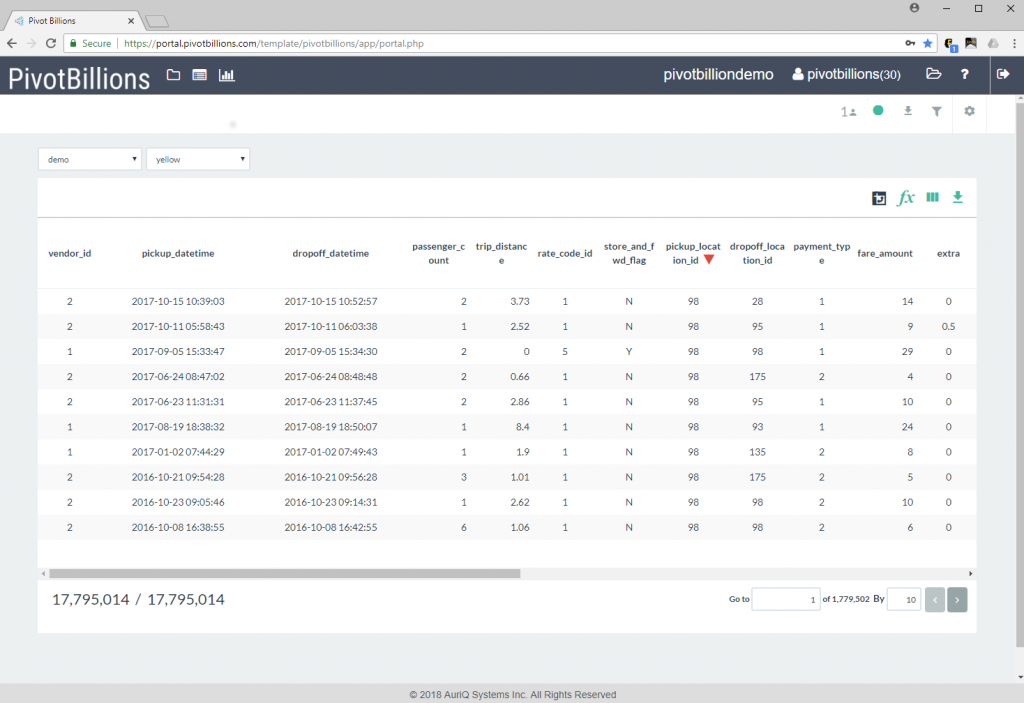The width and height of the screenshot is (1024, 703).
Task: Click the cell 2017-09-05 15:34:30
Action: coord(330,352)
